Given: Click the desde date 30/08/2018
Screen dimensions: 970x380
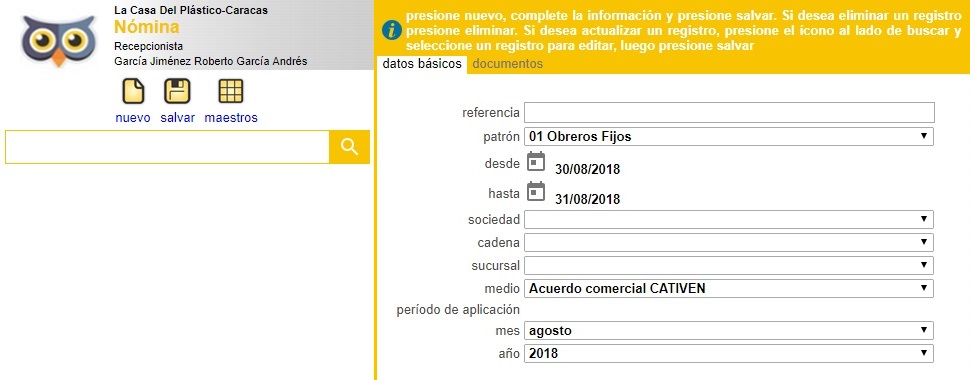Looking at the screenshot, I should [588, 170].
